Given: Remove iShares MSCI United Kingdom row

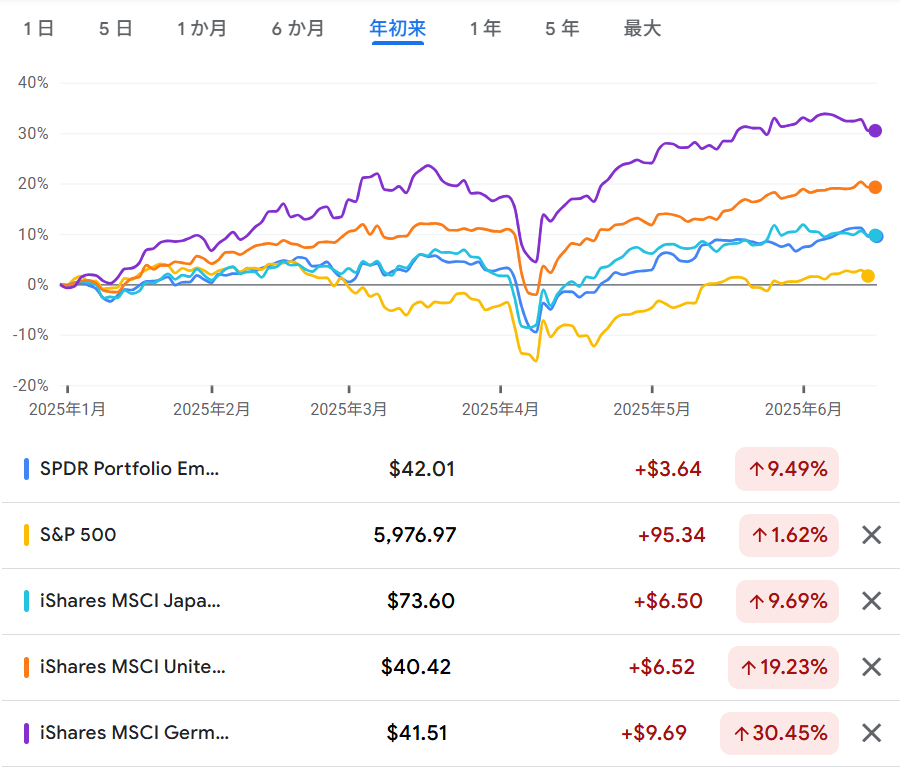Looking at the screenshot, I should 871,667.
